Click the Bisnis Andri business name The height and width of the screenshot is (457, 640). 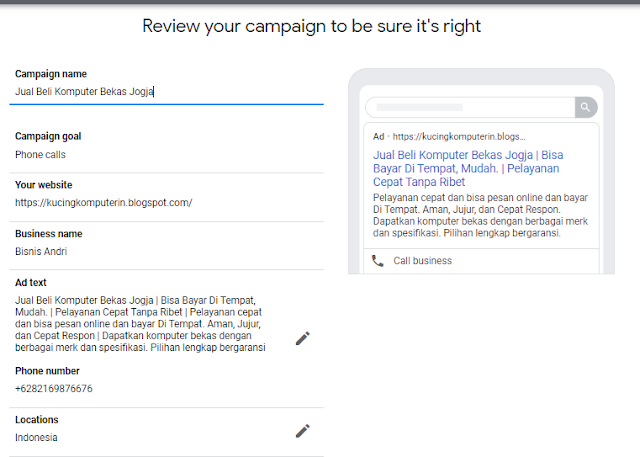coord(41,251)
